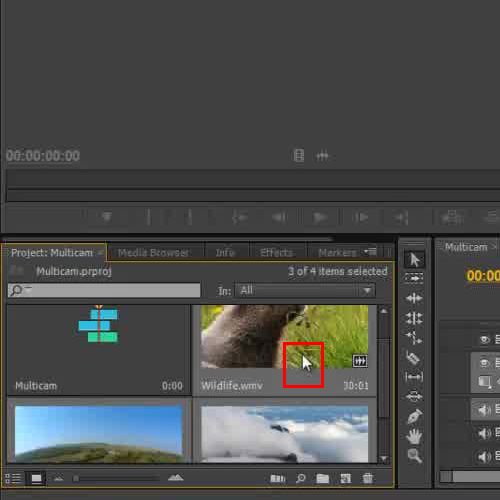Select the Rolling Edit tool
The height and width of the screenshot is (500, 500).
coord(414,318)
